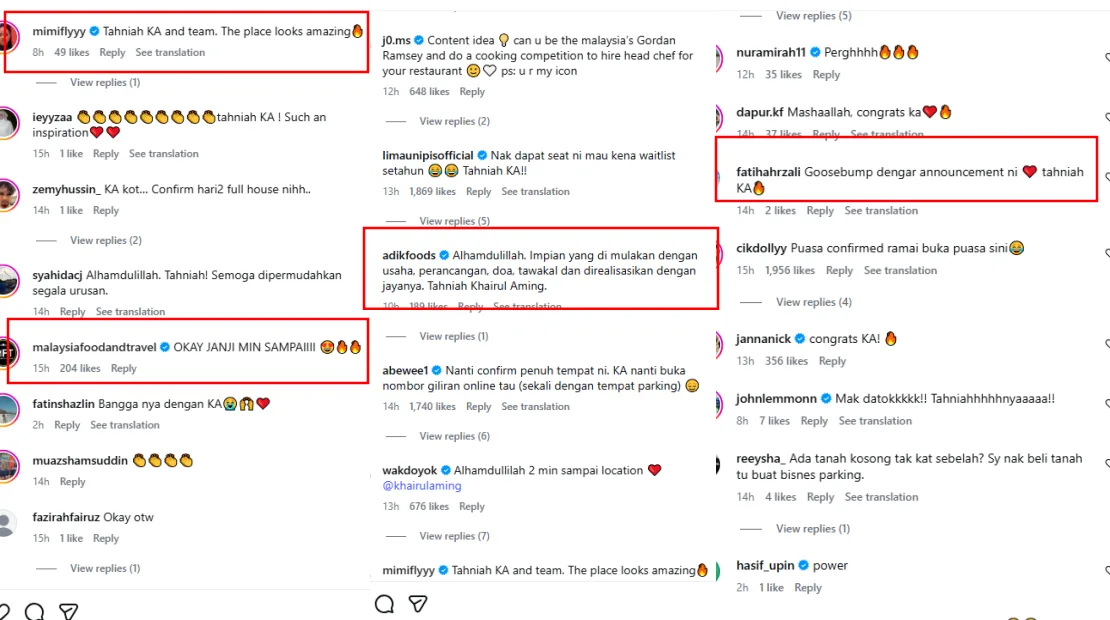This screenshot has width=1110, height=620.
Task: Click verified badge next to malaysiafoodandtravel
Action: [165, 347]
